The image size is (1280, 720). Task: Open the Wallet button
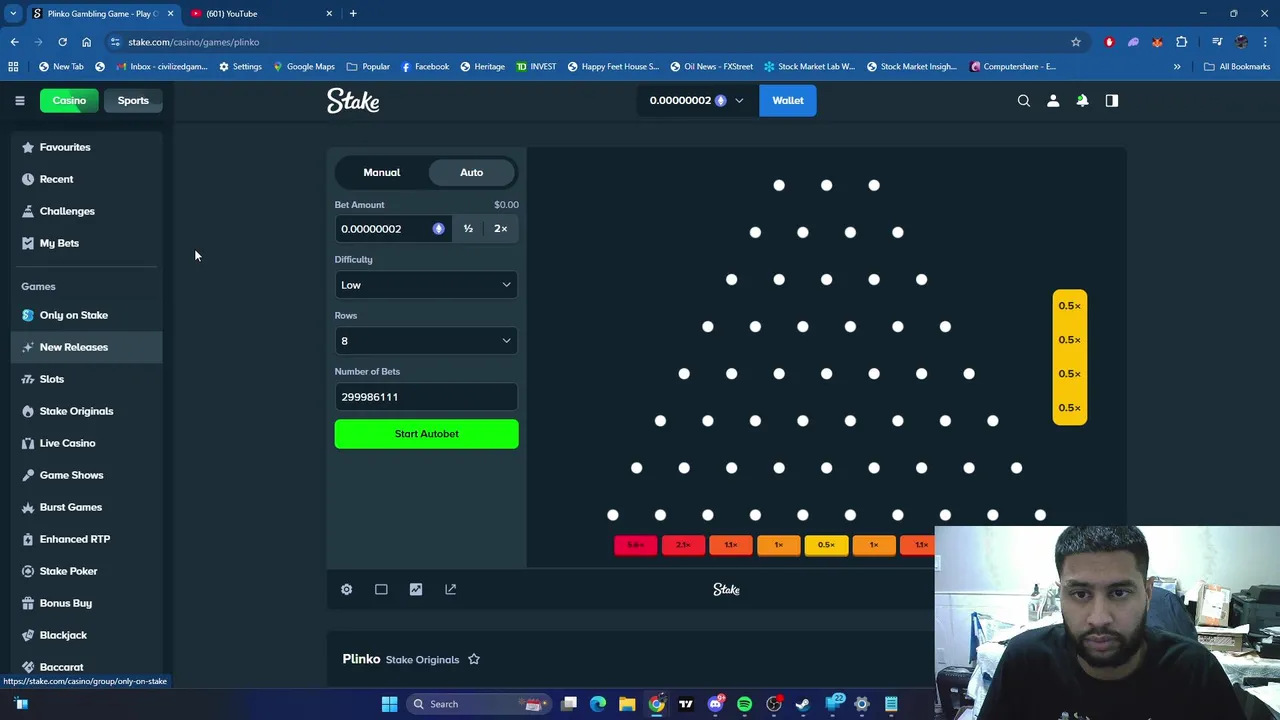[788, 100]
